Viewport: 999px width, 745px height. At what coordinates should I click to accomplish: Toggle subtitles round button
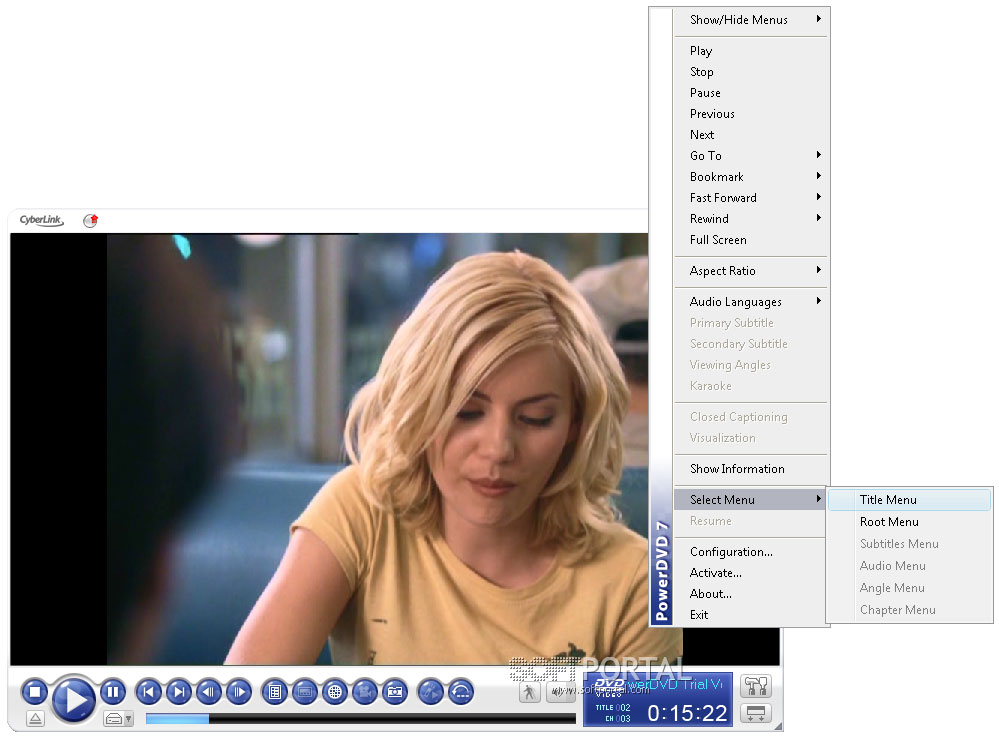pos(305,691)
